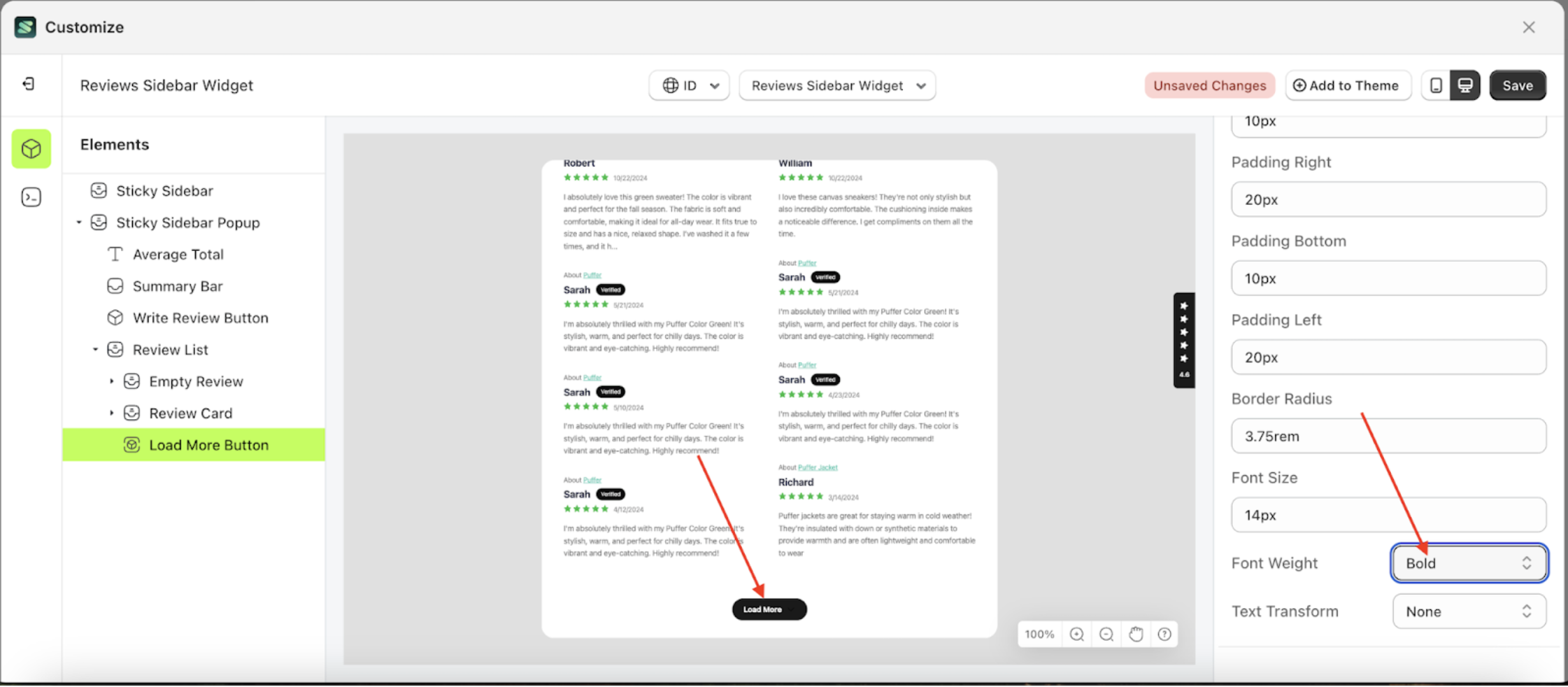Viewport: 1568px width, 687px height.
Task: Click the Save button
Action: tap(1517, 85)
